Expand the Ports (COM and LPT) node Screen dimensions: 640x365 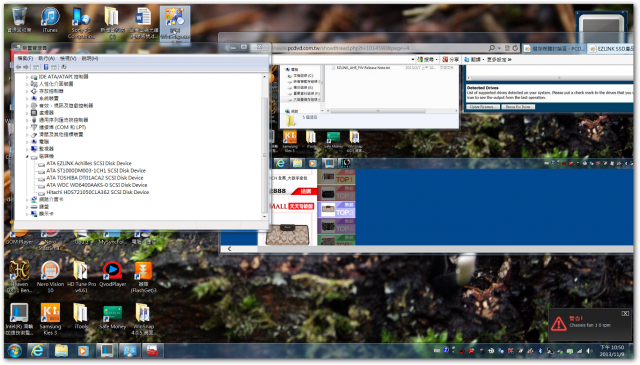(27, 127)
